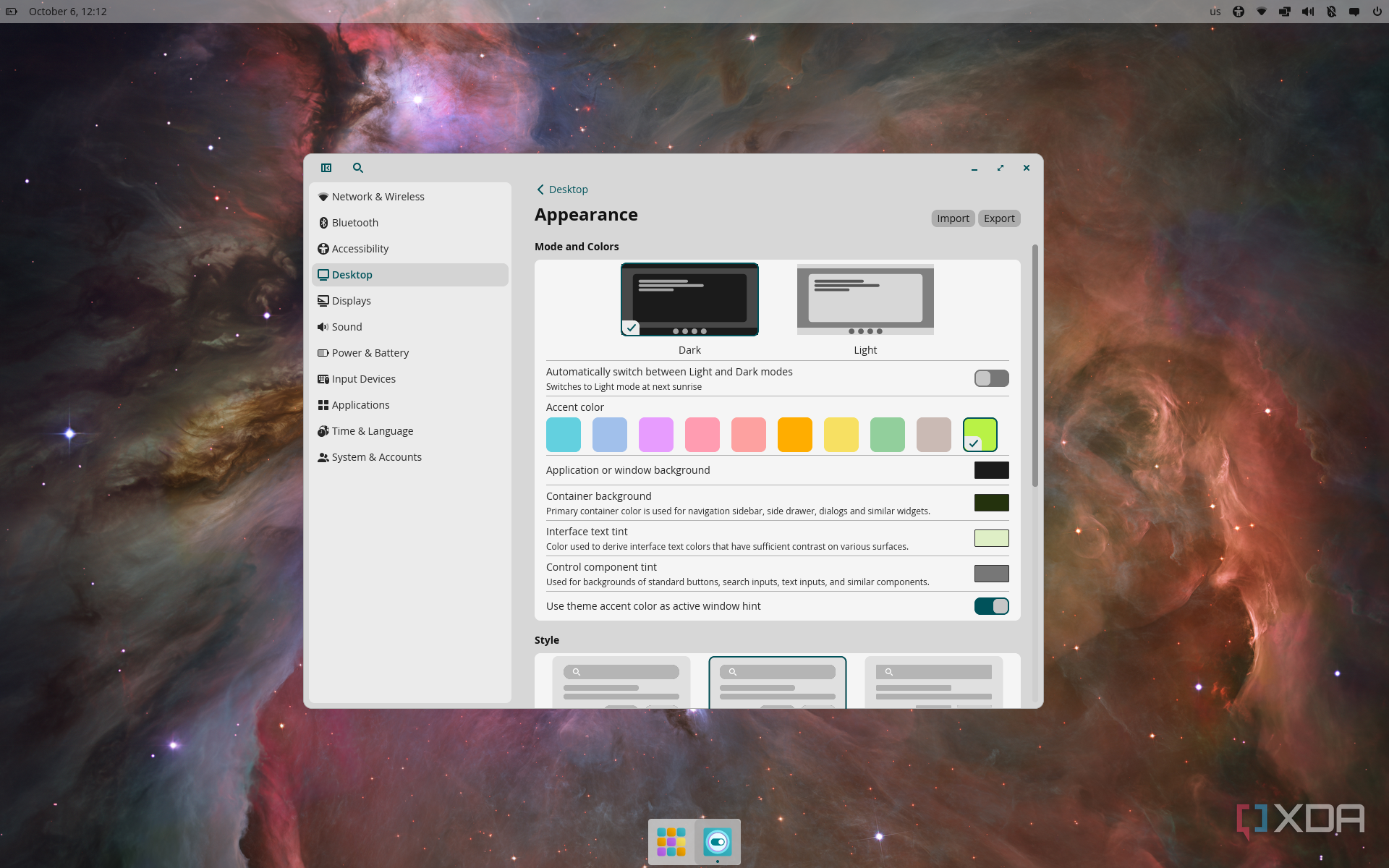Select the Dark mode thumbnail
Image resolution: width=1389 pixels, height=868 pixels.
689,299
